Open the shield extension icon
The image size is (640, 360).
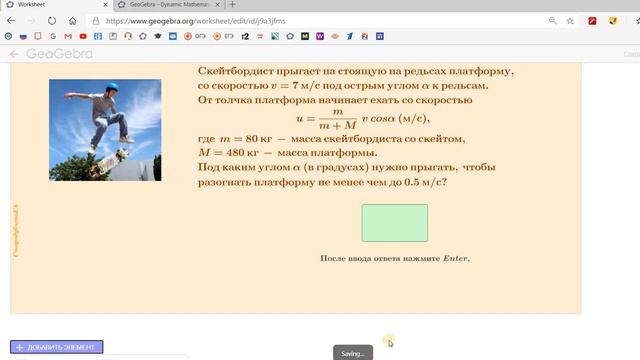point(613,21)
